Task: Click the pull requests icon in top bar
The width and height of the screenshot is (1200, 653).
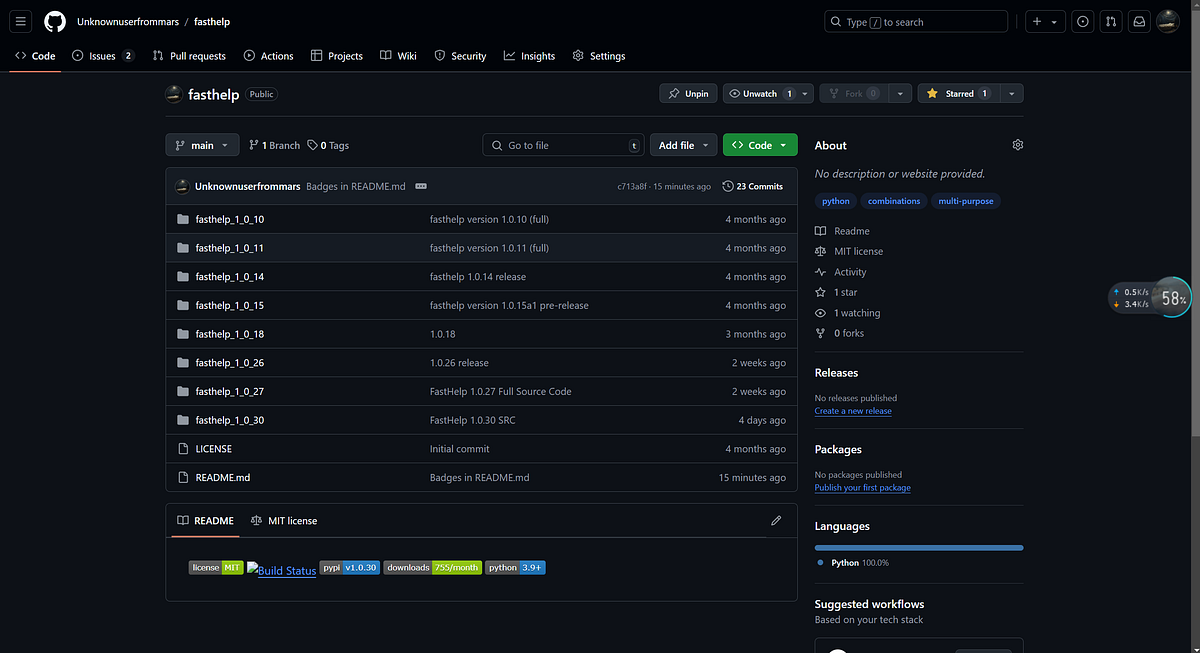Action: click(x=1111, y=20)
